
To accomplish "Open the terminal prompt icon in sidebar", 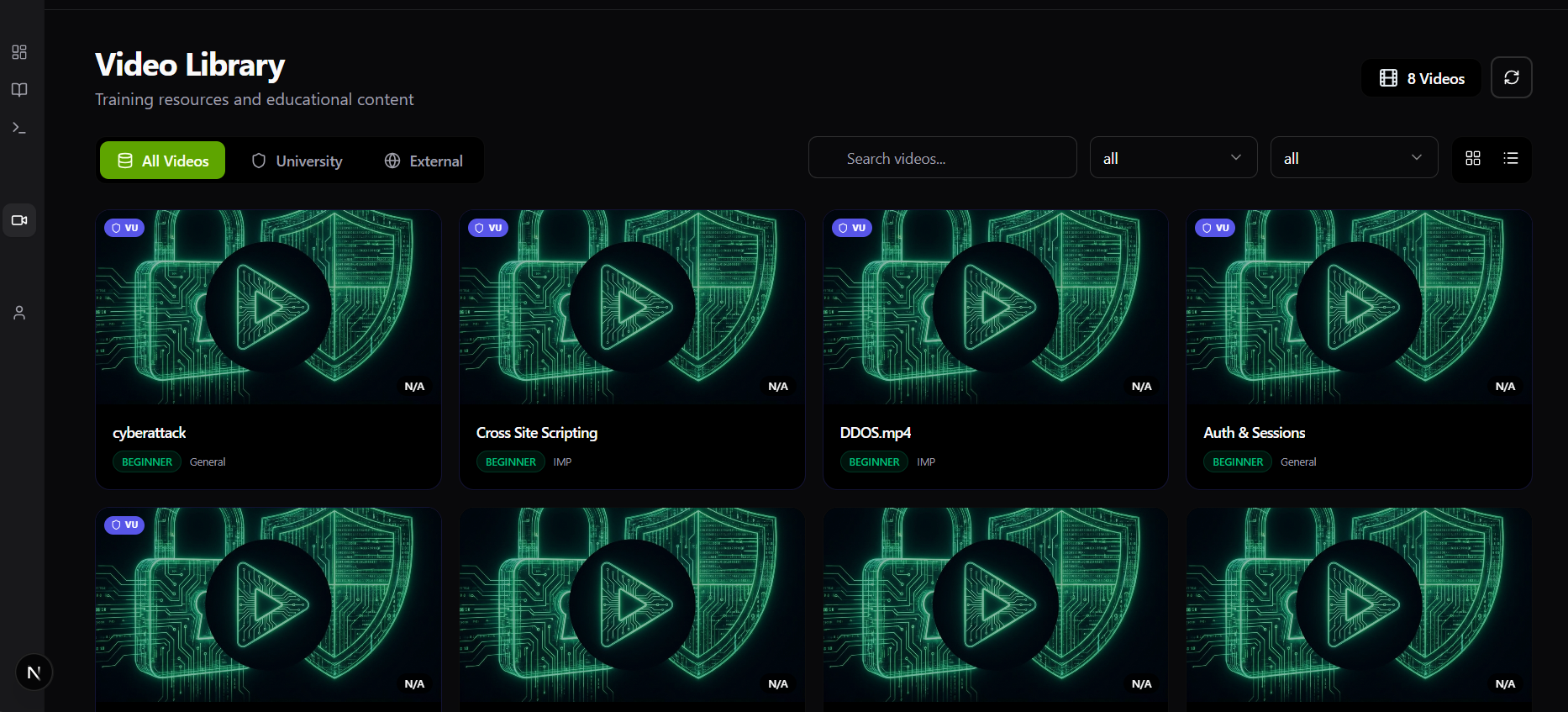I will 19,128.
